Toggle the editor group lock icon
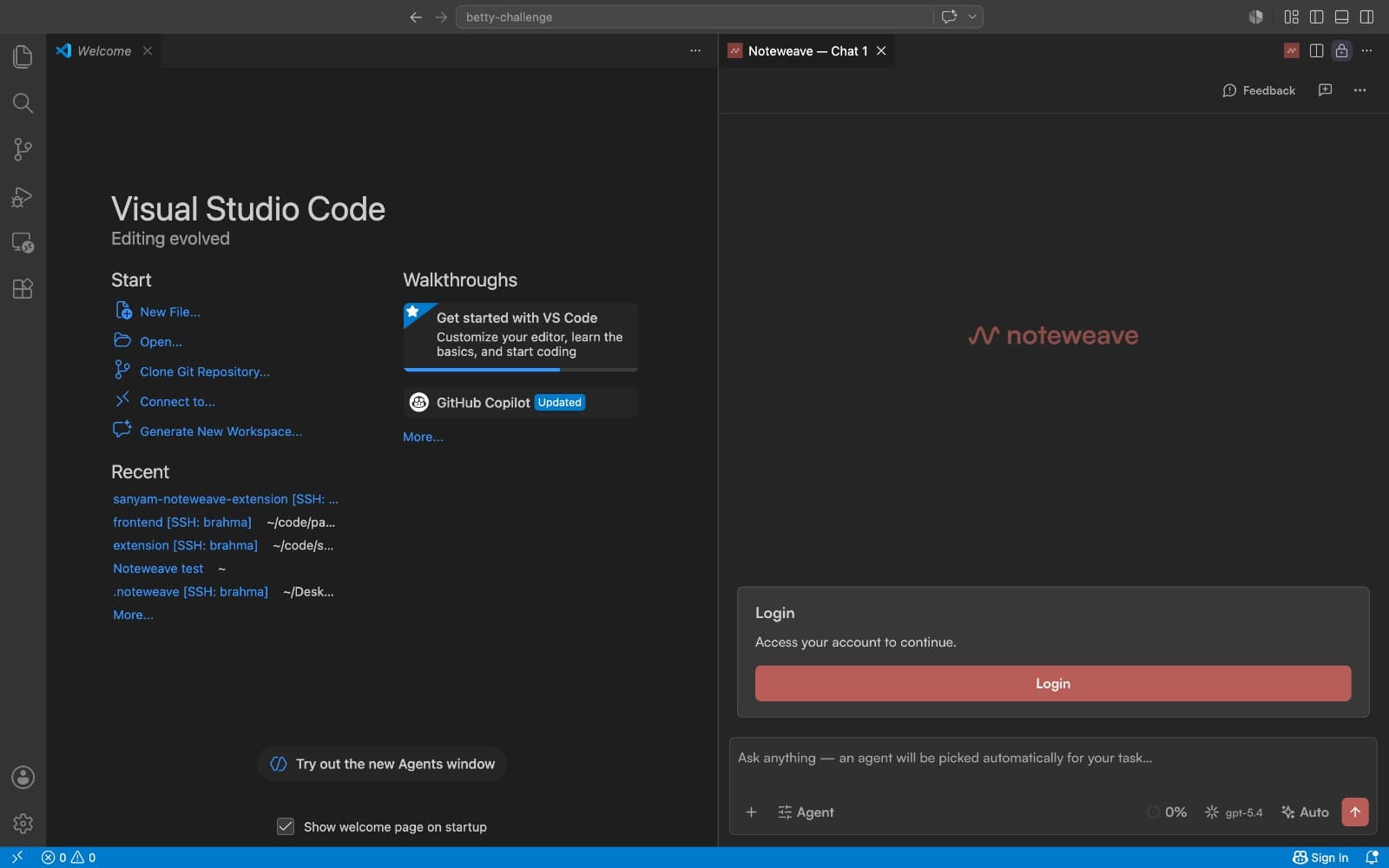This screenshot has height=868, width=1389. click(1341, 51)
